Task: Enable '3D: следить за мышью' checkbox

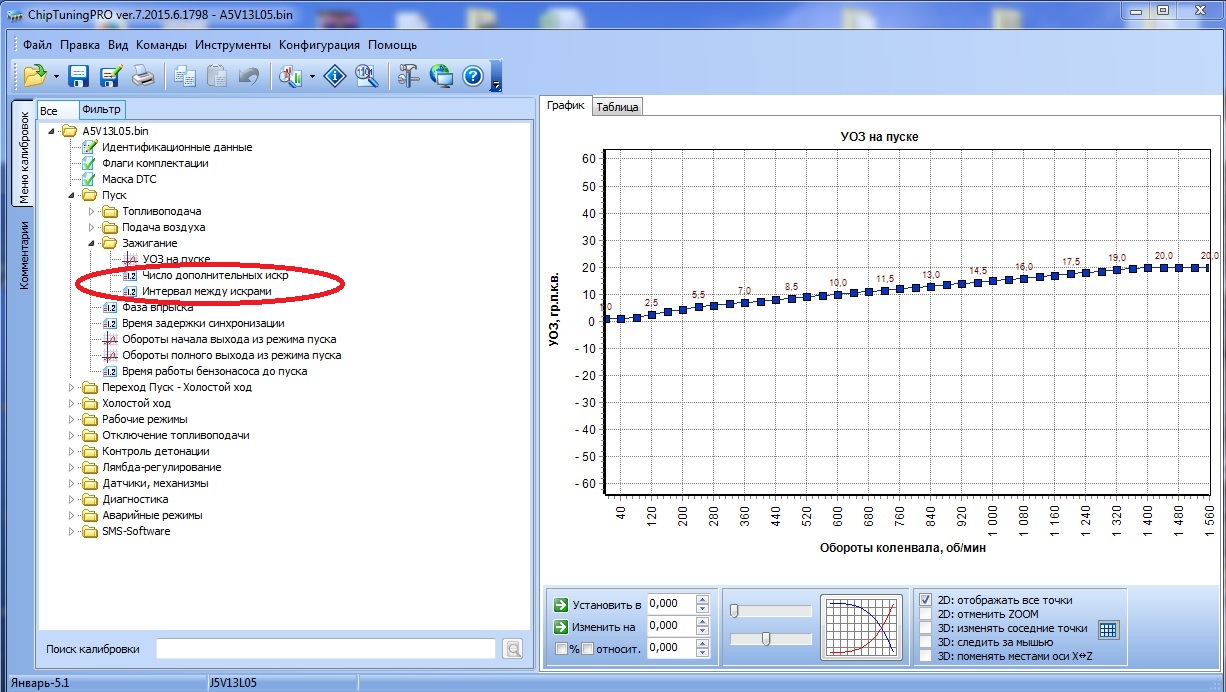Action: (x=926, y=642)
